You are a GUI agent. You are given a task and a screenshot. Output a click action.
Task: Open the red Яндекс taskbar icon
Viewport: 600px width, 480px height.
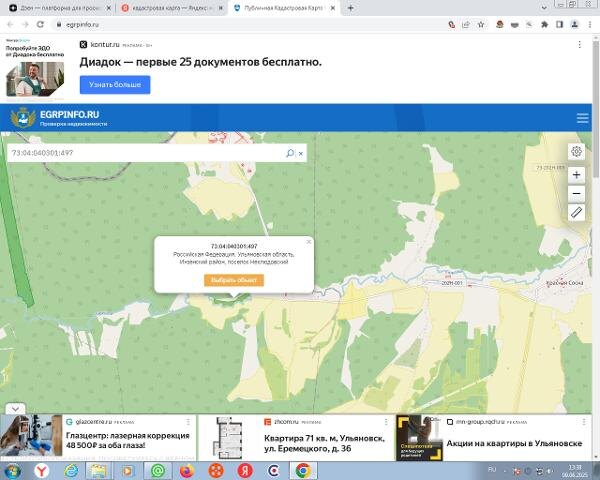point(245,471)
